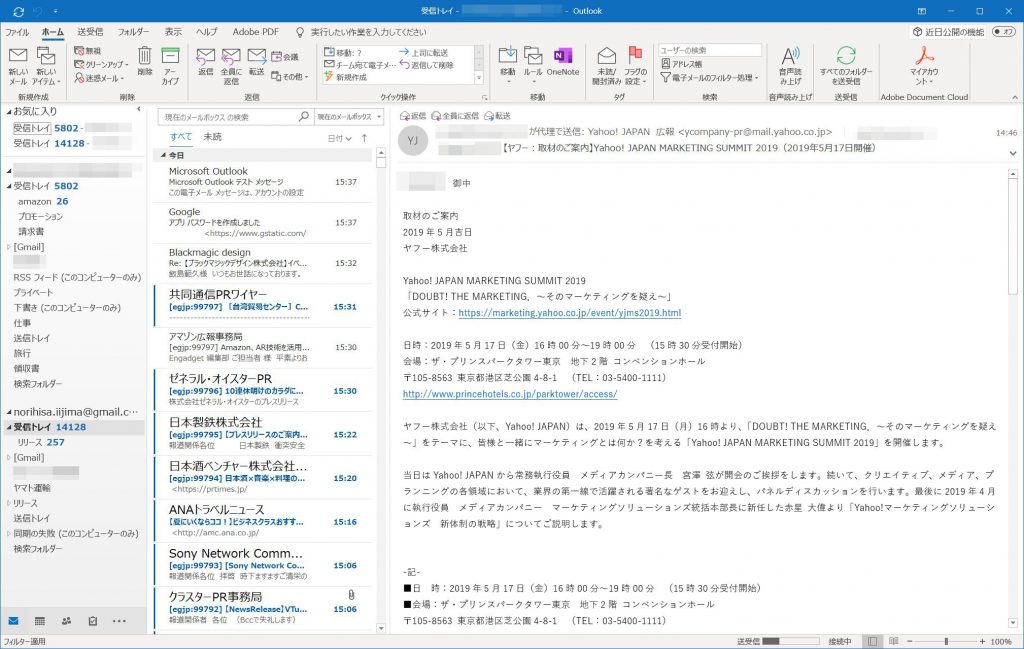Image resolution: width=1024 pixels, height=649 pixels.
Task: Click the ribbon 全員に返信 icon
Action: [231, 57]
